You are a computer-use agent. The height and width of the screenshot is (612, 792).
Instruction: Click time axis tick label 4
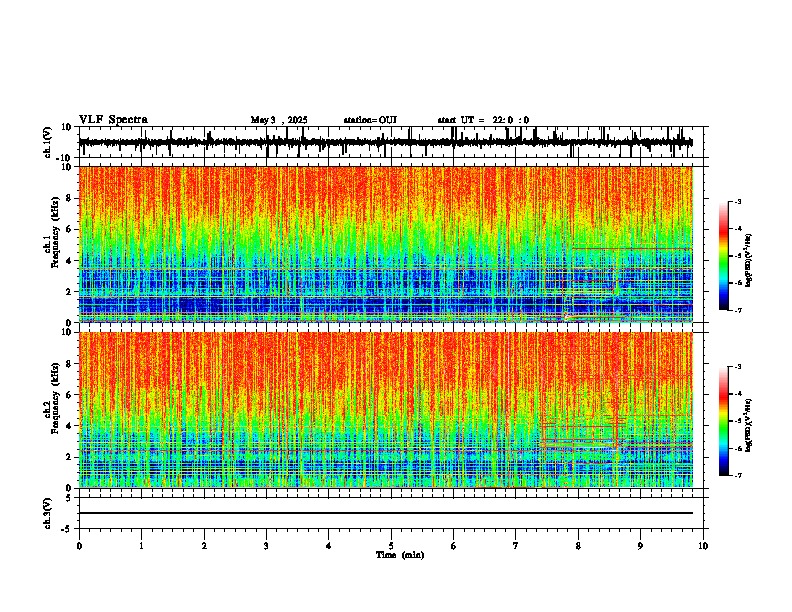[x=329, y=546]
